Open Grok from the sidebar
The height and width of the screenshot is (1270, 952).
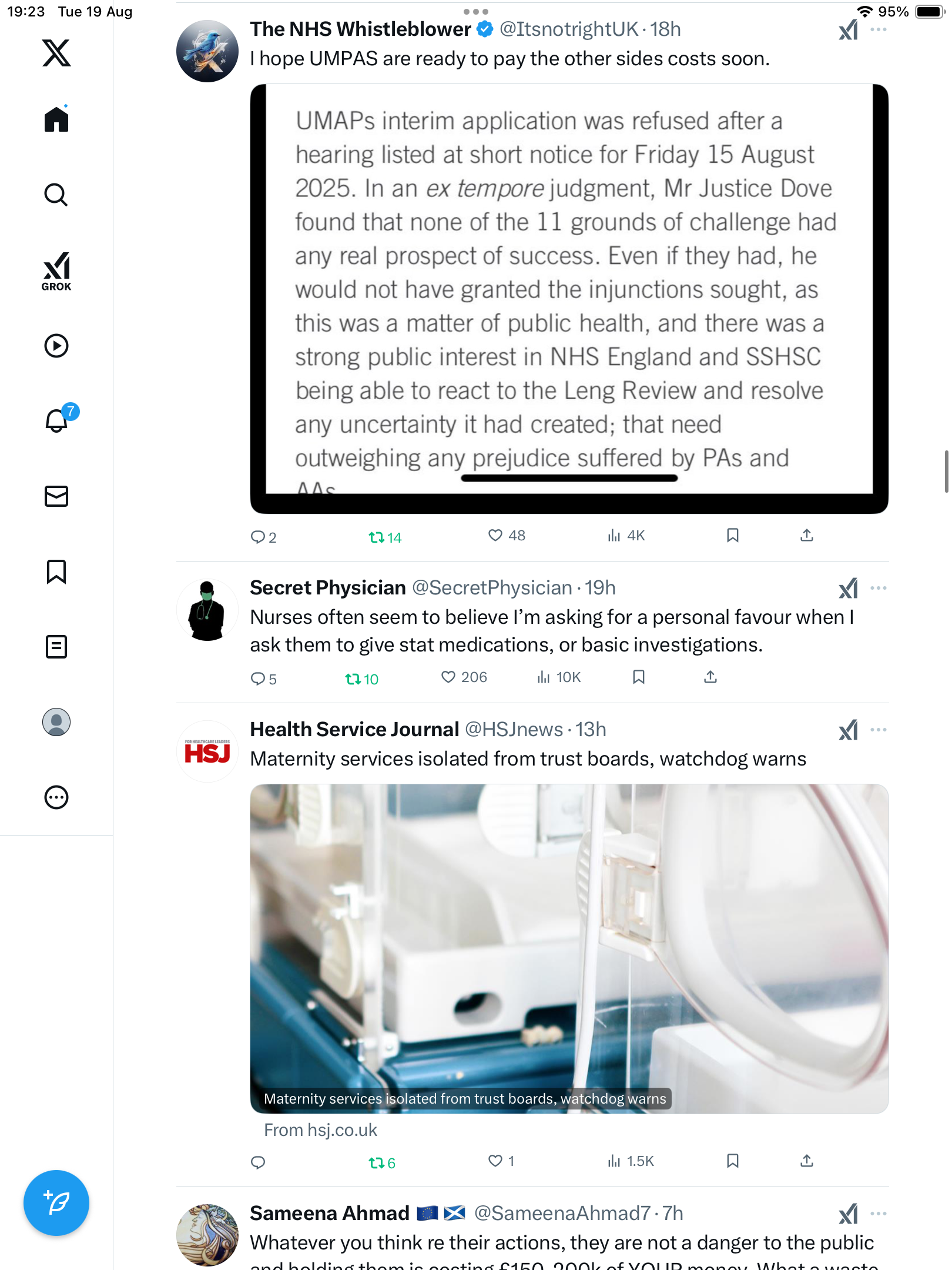coord(56,271)
